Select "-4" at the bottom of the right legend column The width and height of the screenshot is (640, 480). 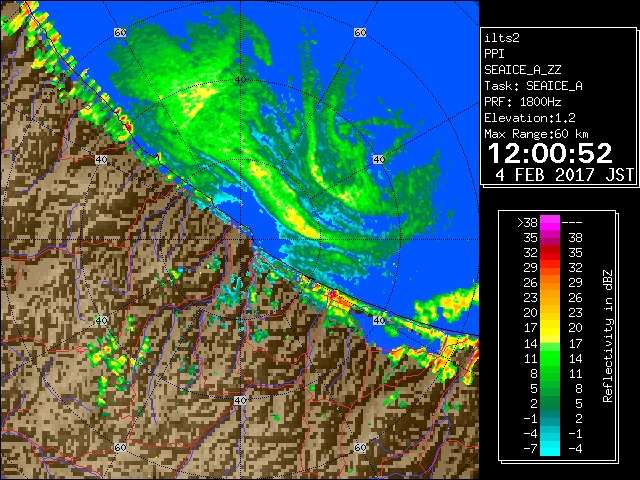tap(574, 449)
